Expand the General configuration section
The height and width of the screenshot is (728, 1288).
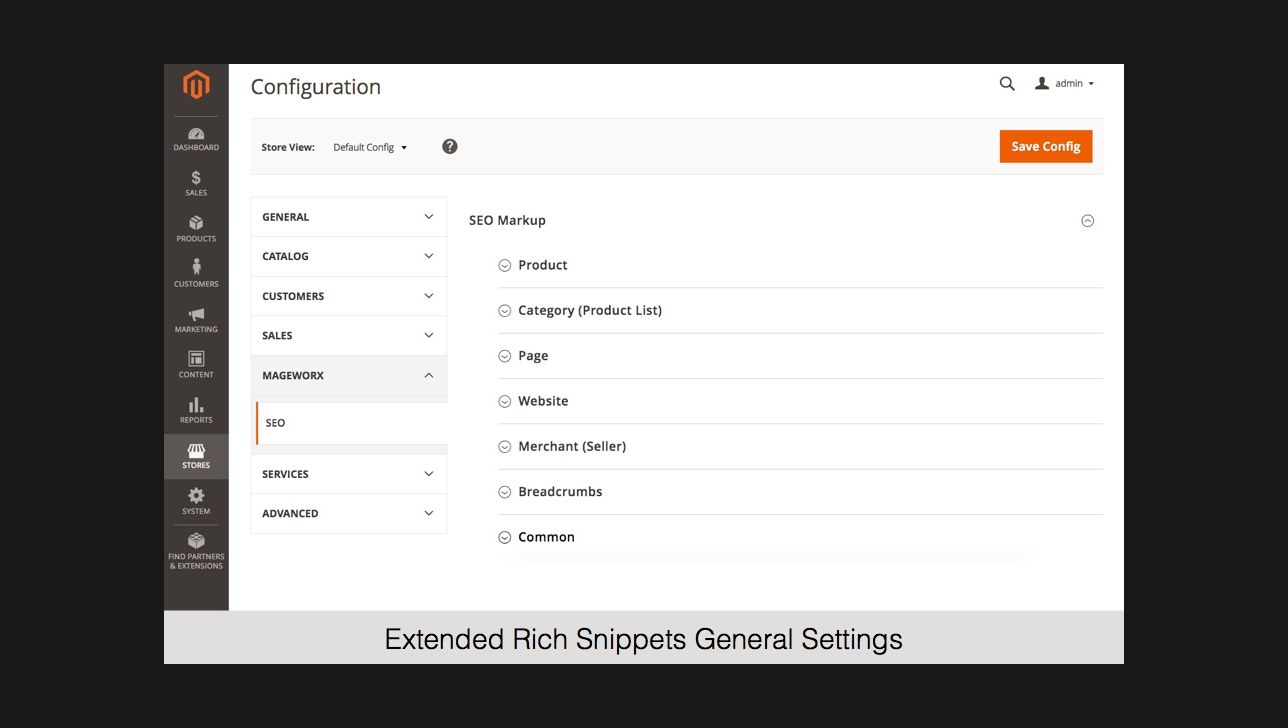[348, 217]
